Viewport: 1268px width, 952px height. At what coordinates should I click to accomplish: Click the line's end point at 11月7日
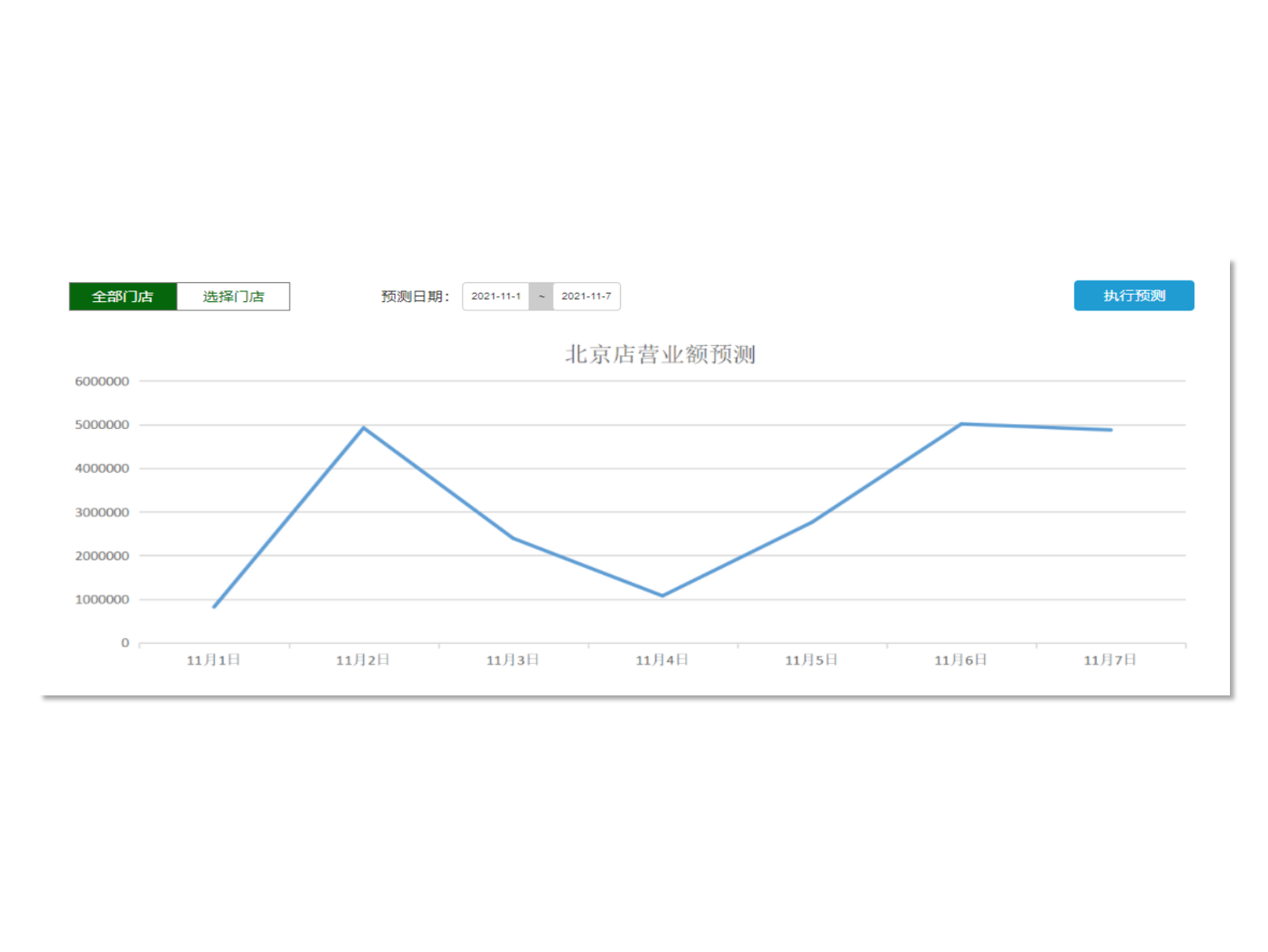[x=1110, y=430]
